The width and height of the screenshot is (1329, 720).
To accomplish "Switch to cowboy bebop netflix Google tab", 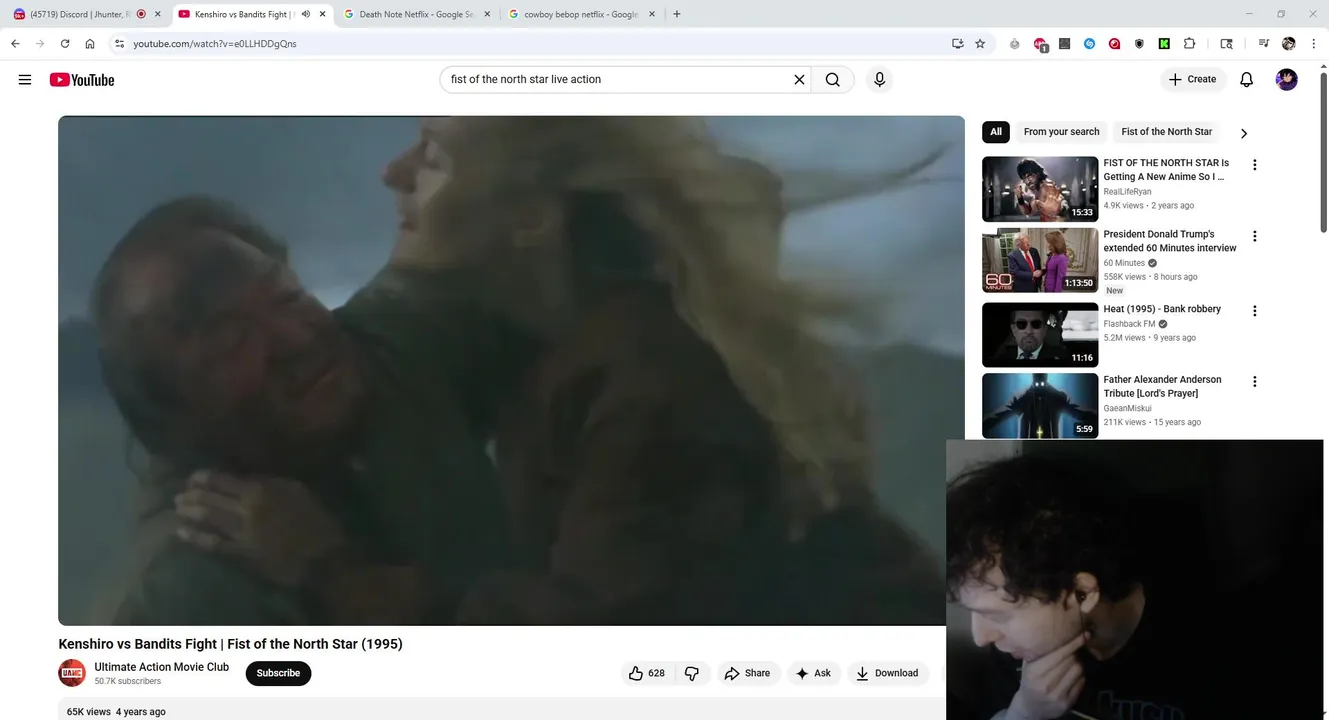I will [x=580, y=14].
